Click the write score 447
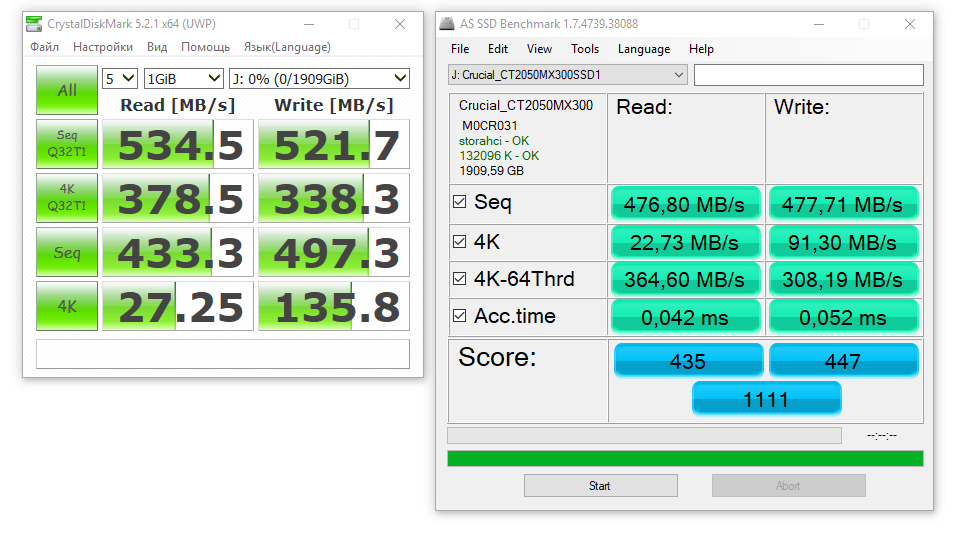The height and width of the screenshot is (533, 958). (843, 361)
